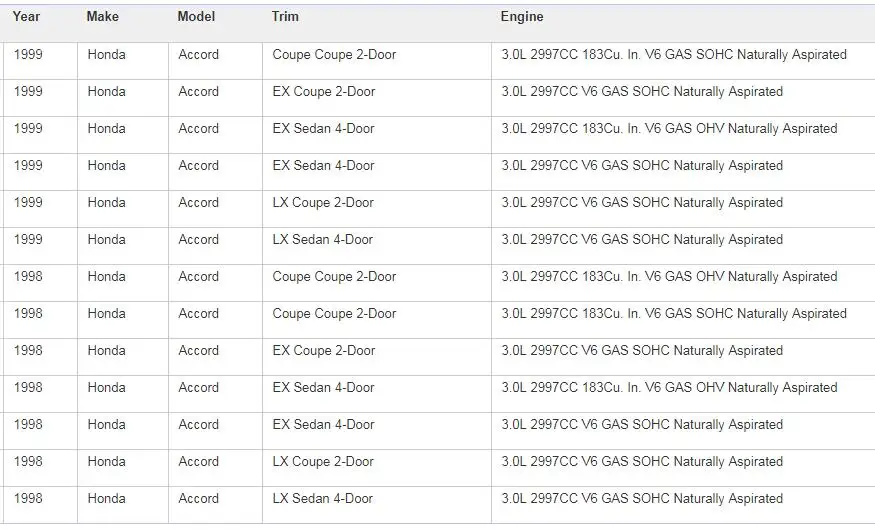Select the Engine column header
The width and height of the screenshot is (875, 530).
[522, 17]
